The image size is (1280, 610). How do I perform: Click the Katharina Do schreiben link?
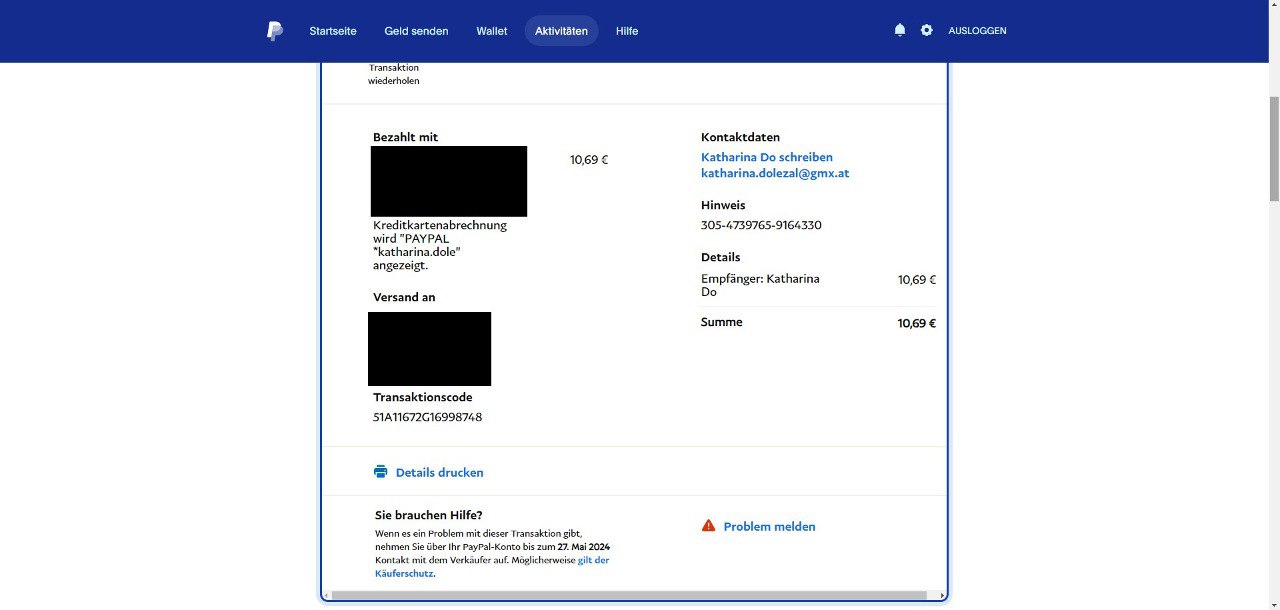[x=766, y=157]
